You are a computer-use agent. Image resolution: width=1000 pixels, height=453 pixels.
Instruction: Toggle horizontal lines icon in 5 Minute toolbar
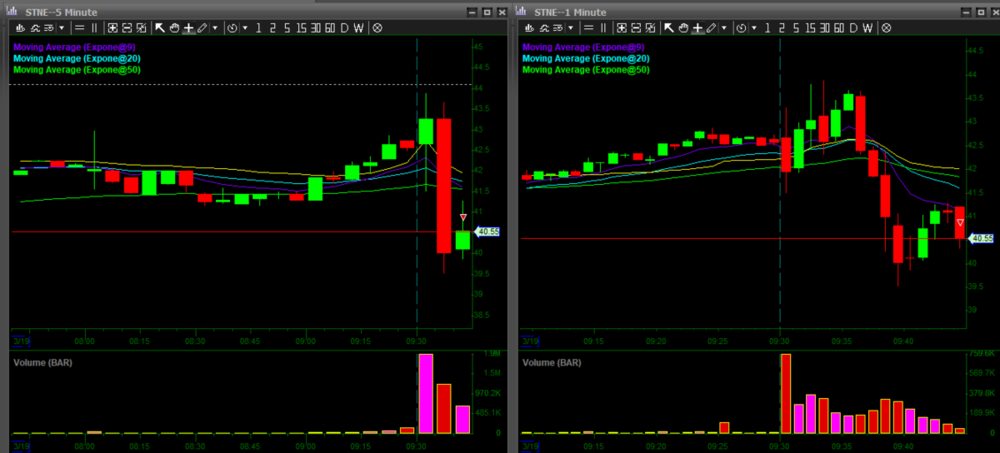pyautogui.click(x=79, y=28)
